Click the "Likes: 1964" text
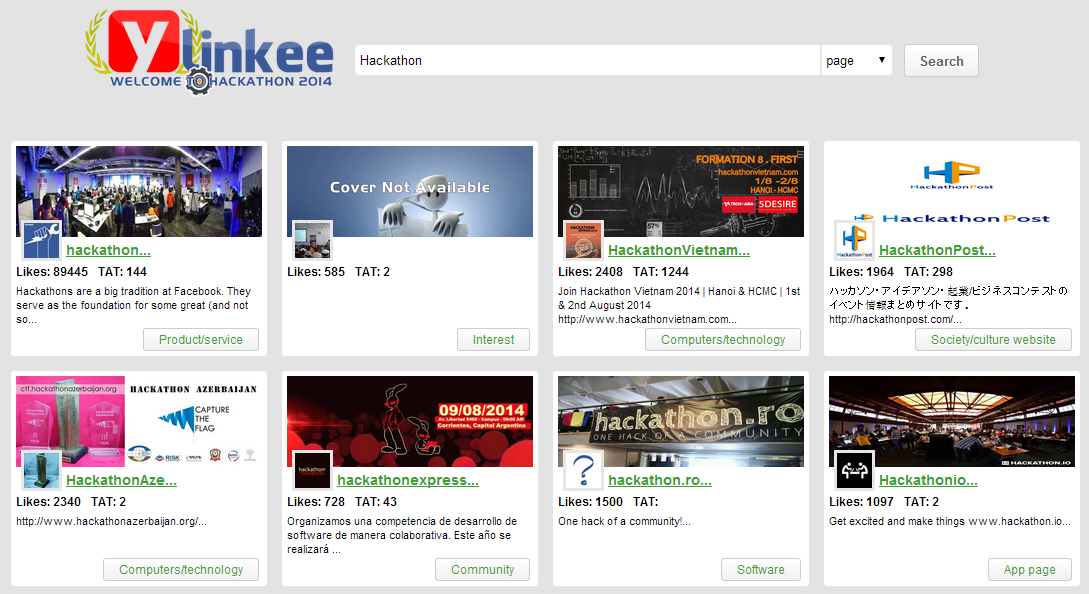The height and width of the screenshot is (594, 1089). click(x=861, y=272)
